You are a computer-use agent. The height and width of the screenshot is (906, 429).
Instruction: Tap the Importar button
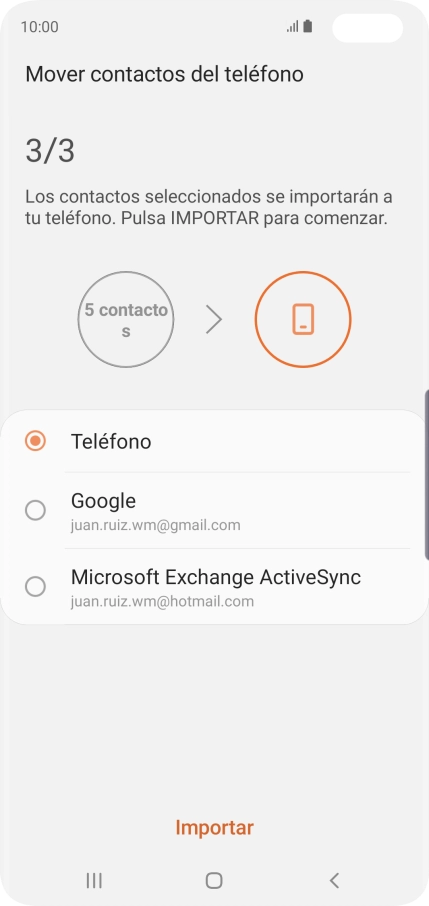coord(214,827)
